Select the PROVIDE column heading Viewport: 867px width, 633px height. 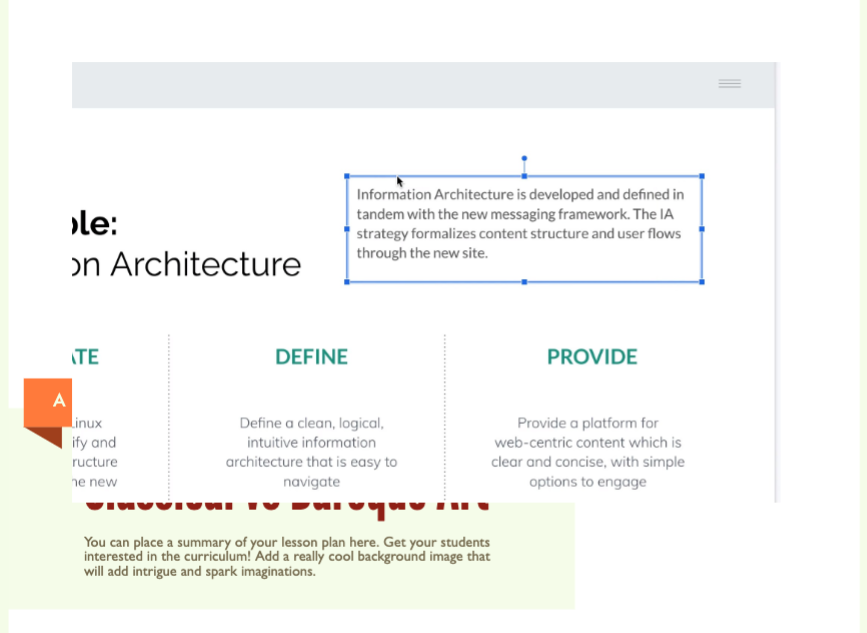(592, 357)
